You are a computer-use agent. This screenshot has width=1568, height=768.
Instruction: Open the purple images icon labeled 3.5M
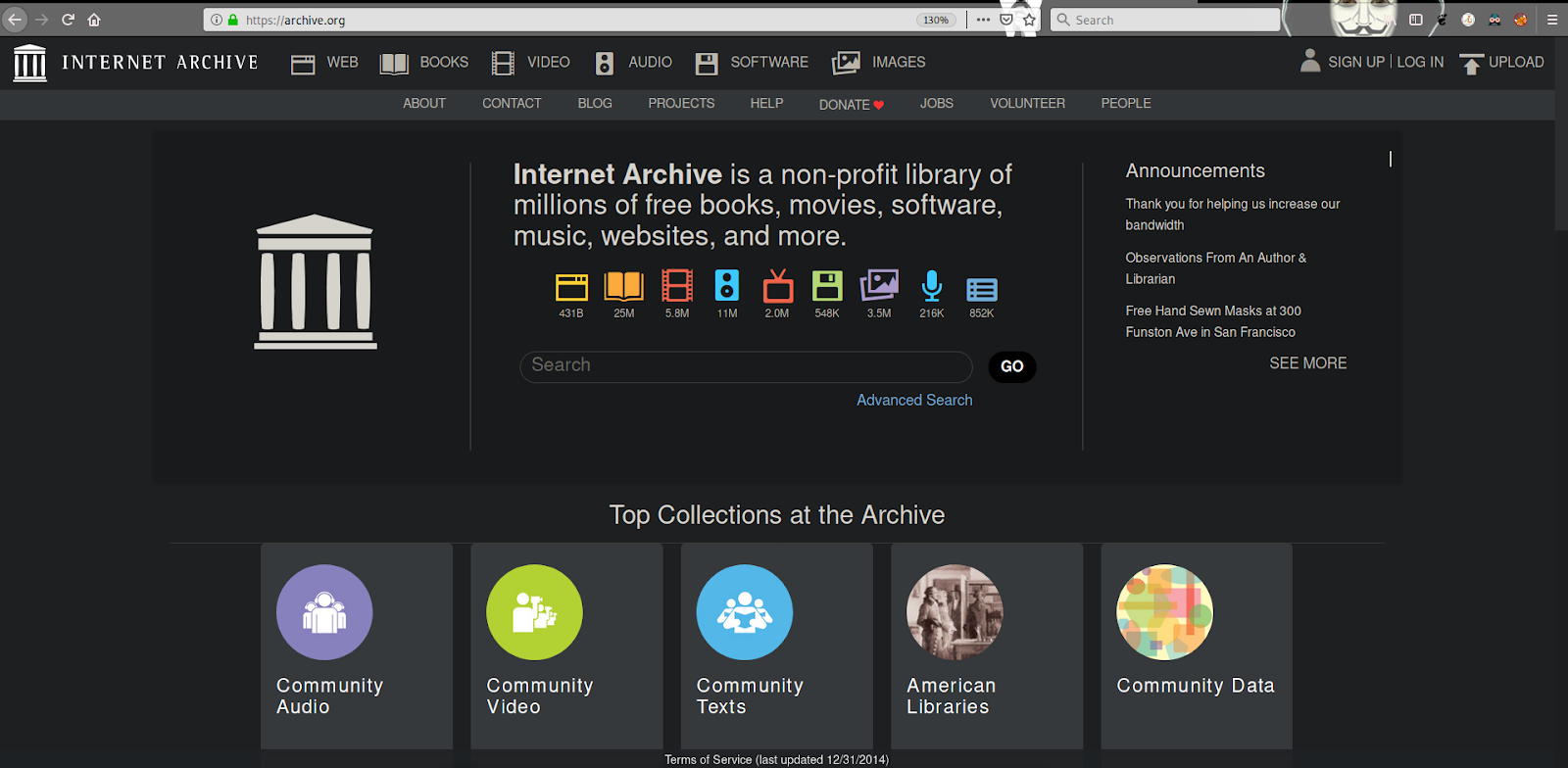(x=879, y=286)
